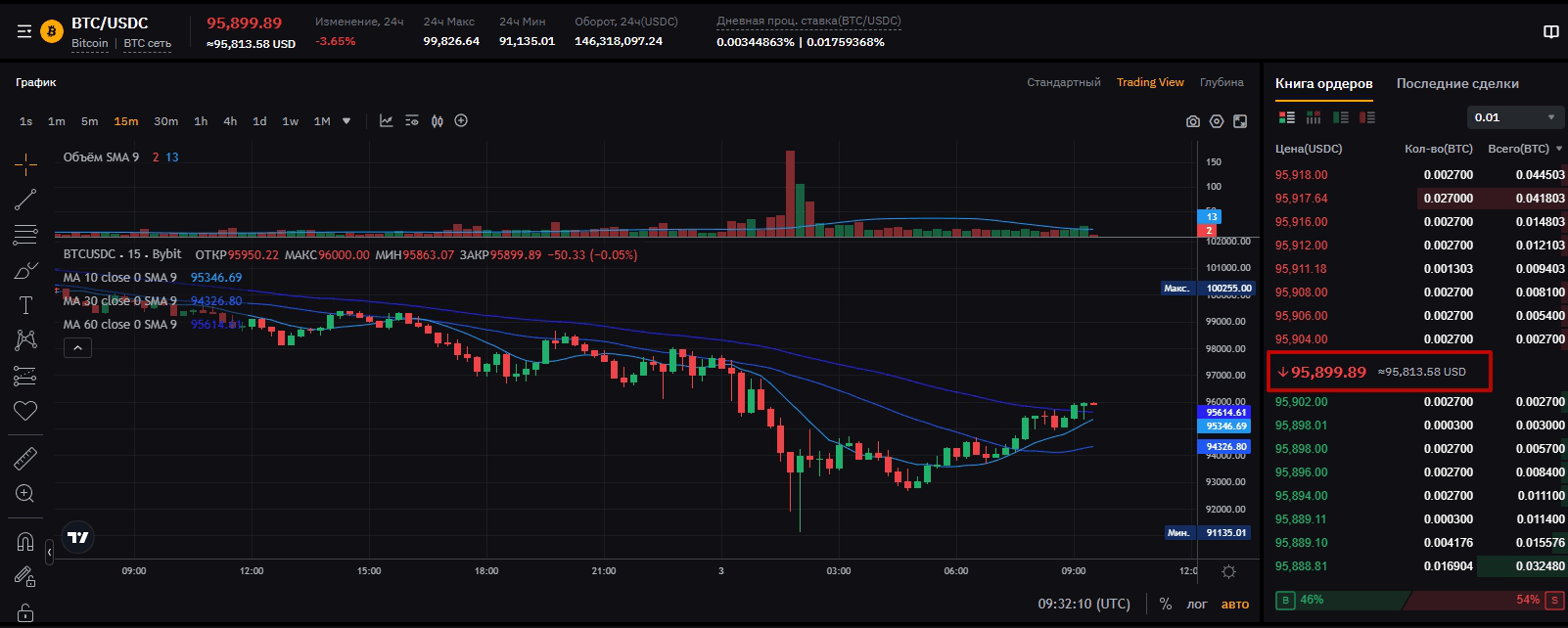
Task: Set timeframe to 1m
Action: coord(57,121)
